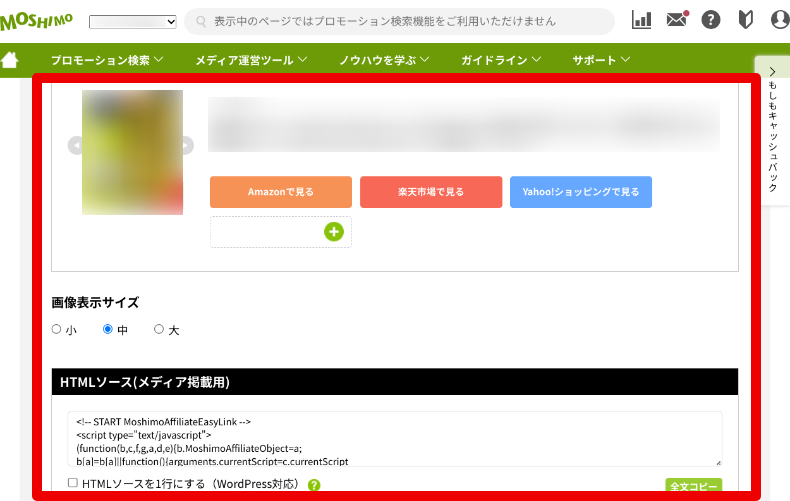This screenshot has height=501, width=790.
Task: Select the 大 image size radio
Action: click(x=159, y=329)
